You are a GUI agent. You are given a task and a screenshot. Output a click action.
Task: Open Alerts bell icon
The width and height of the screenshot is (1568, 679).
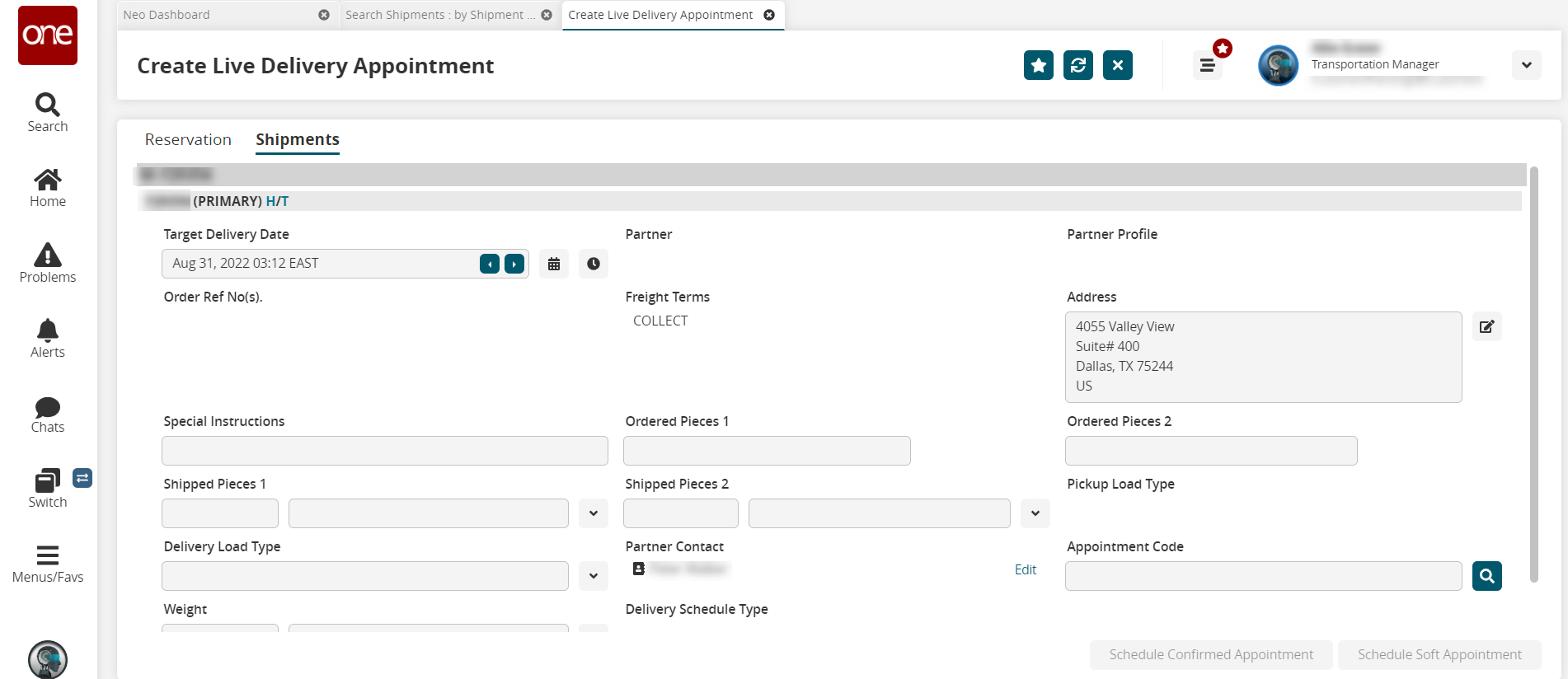[47, 330]
